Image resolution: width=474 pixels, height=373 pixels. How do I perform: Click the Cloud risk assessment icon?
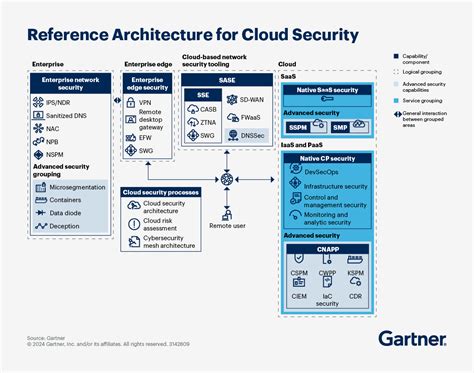click(x=134, y=224)
